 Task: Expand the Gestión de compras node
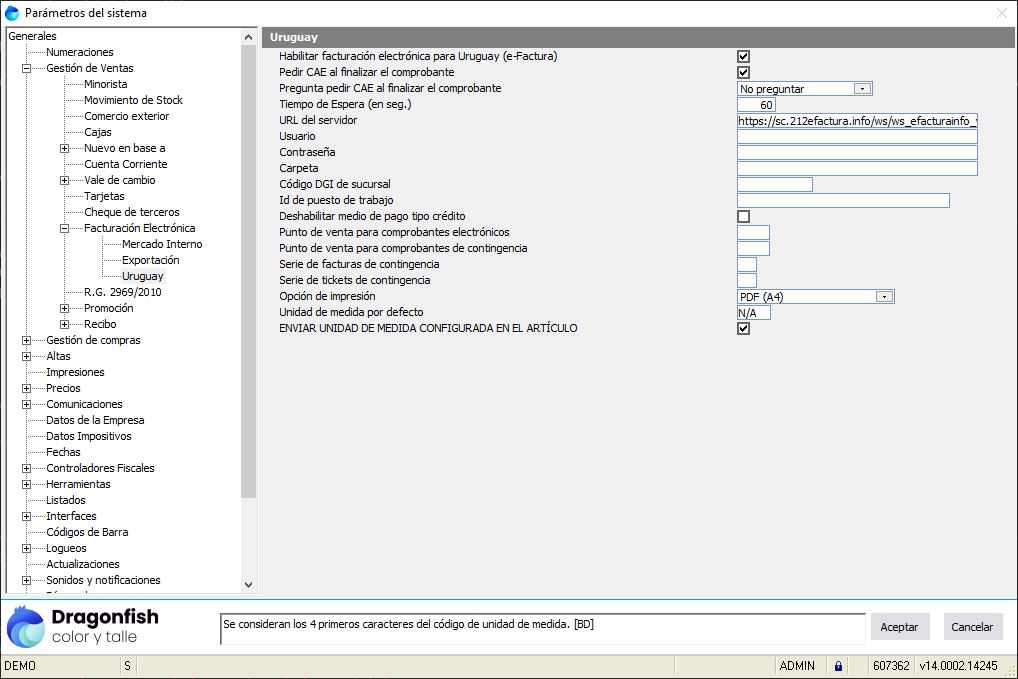[27, 340]
